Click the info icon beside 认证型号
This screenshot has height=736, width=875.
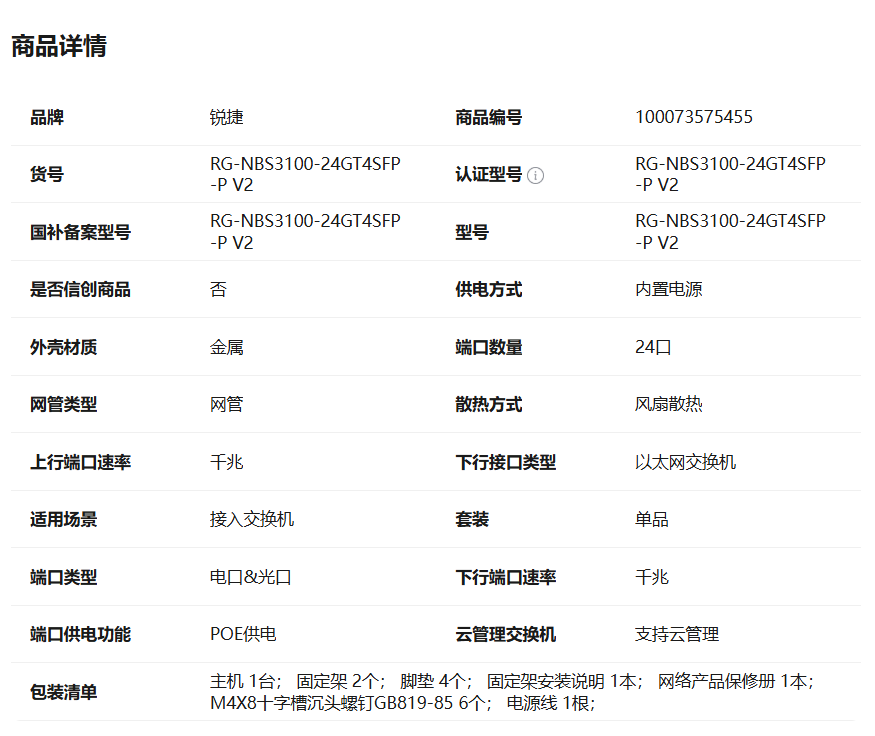[536, 176]
